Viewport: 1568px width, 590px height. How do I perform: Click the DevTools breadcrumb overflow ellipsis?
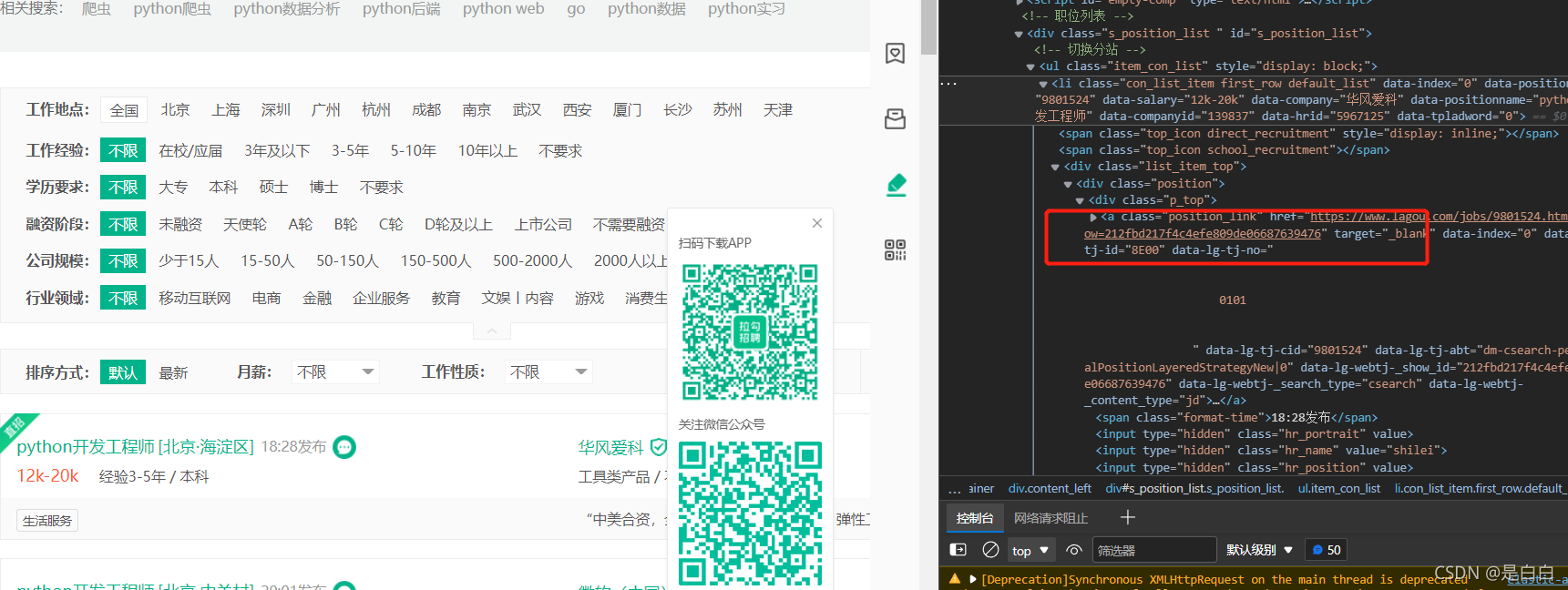coord(954,490)
